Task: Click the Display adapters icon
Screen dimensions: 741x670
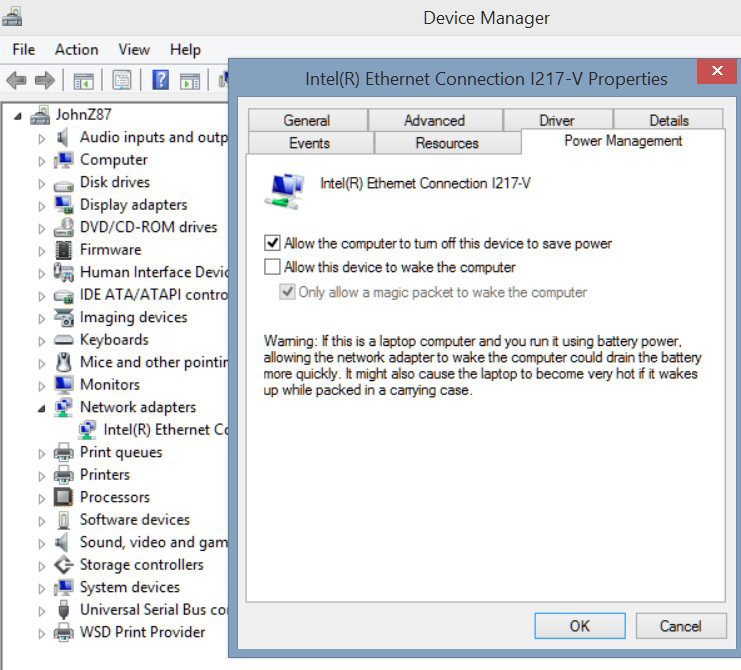Action: pyautogui.click(x=64, y=205)
